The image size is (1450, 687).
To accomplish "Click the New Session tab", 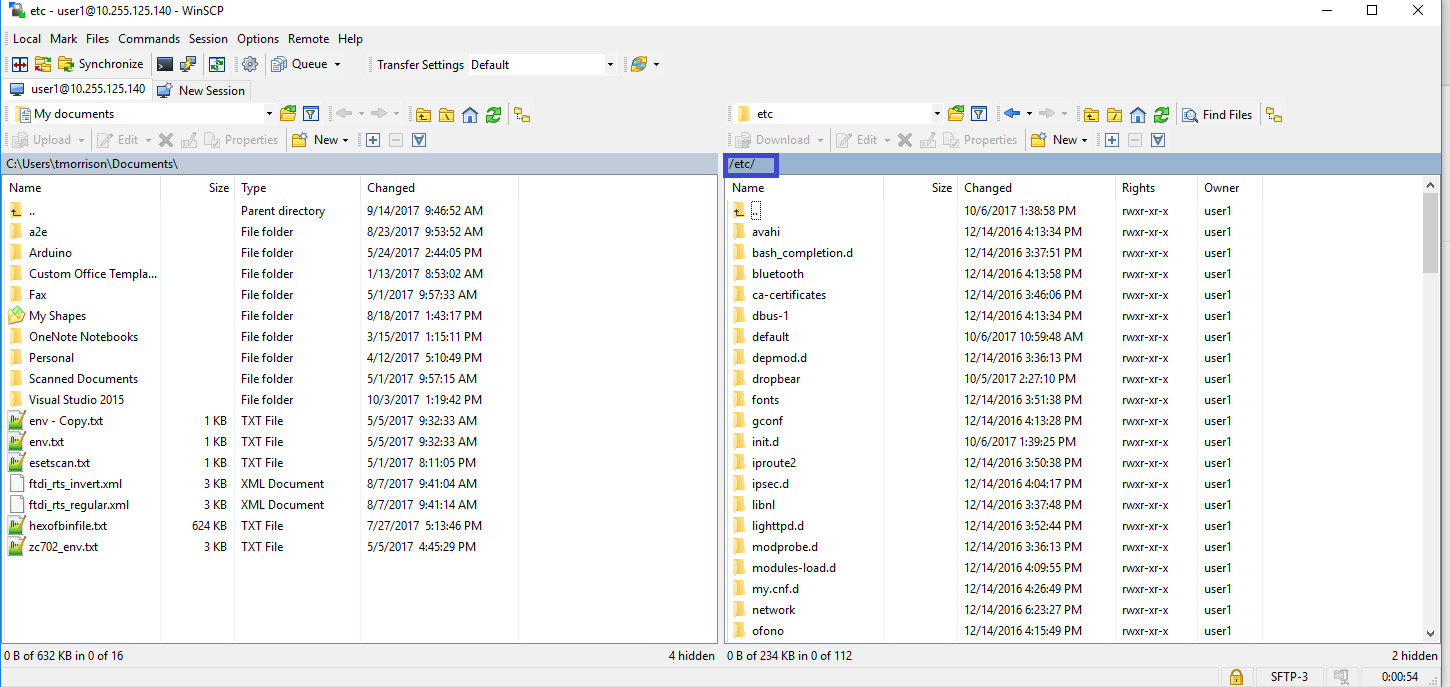I will (201, 90).
